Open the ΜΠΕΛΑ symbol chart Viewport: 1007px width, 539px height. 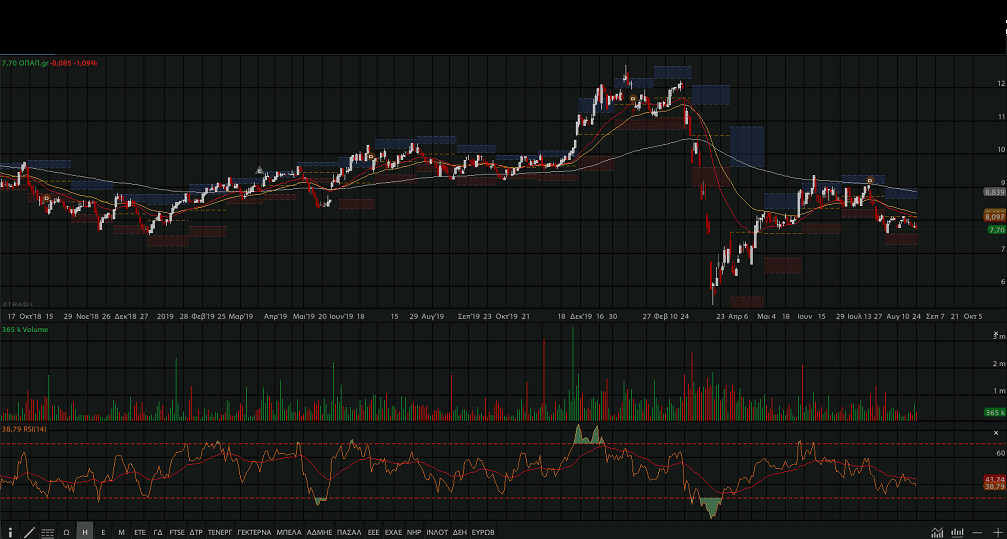click(x=289, y=532)
